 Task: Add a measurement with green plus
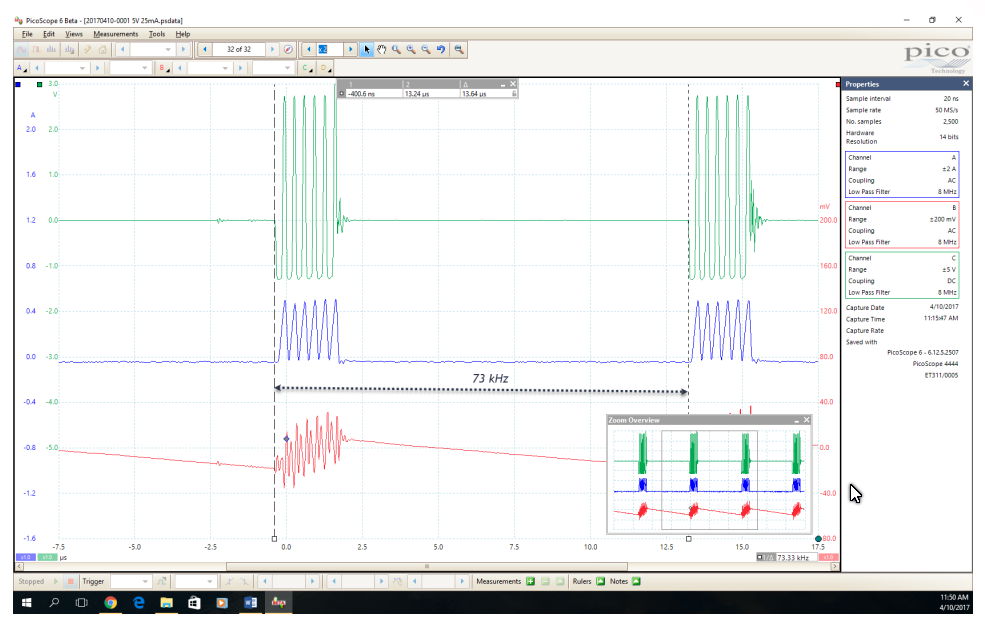tap(530, 582)
